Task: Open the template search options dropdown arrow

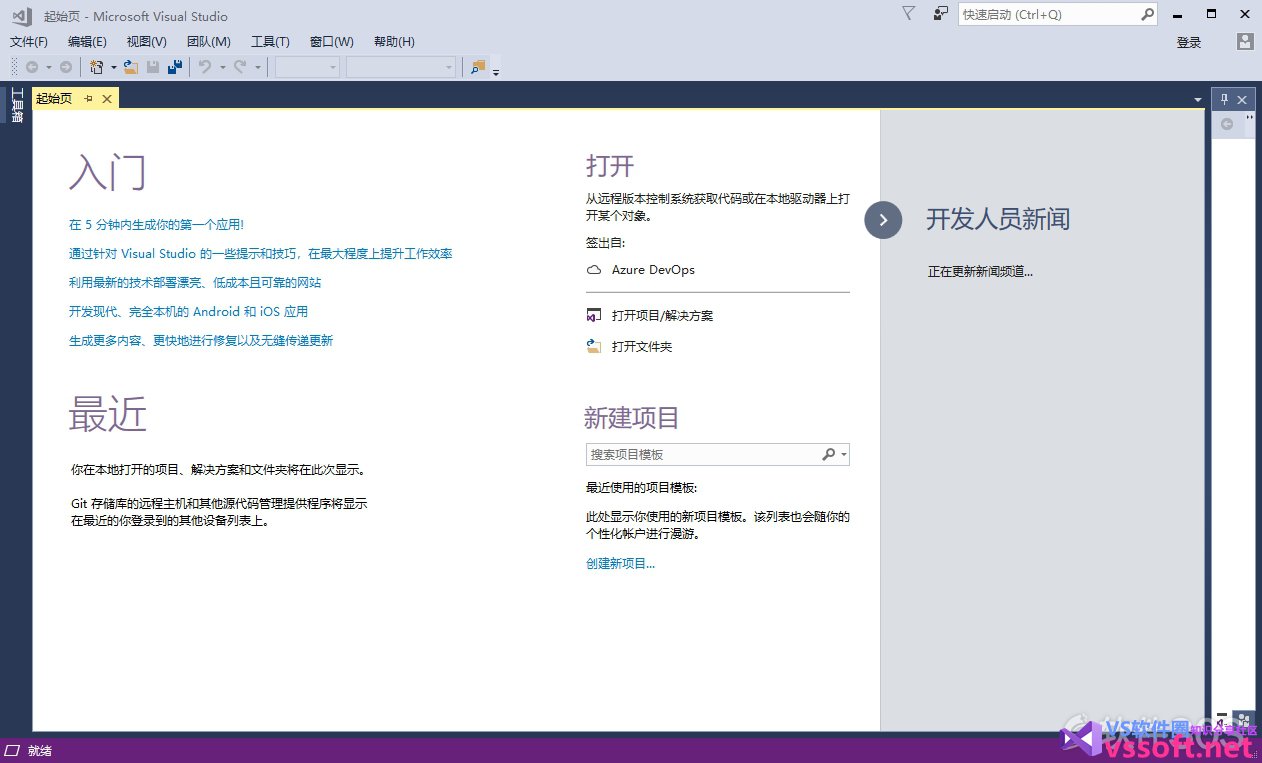Action: pyautogui.click(x=844, y=455)
